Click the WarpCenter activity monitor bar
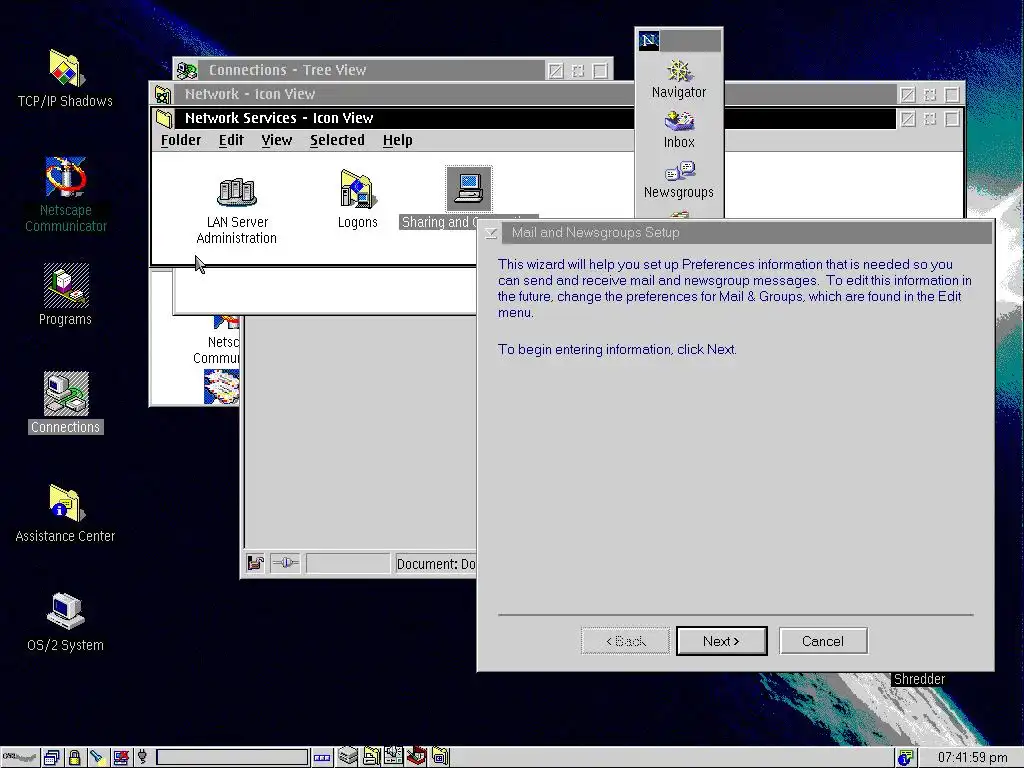 (x=232, y=758)
